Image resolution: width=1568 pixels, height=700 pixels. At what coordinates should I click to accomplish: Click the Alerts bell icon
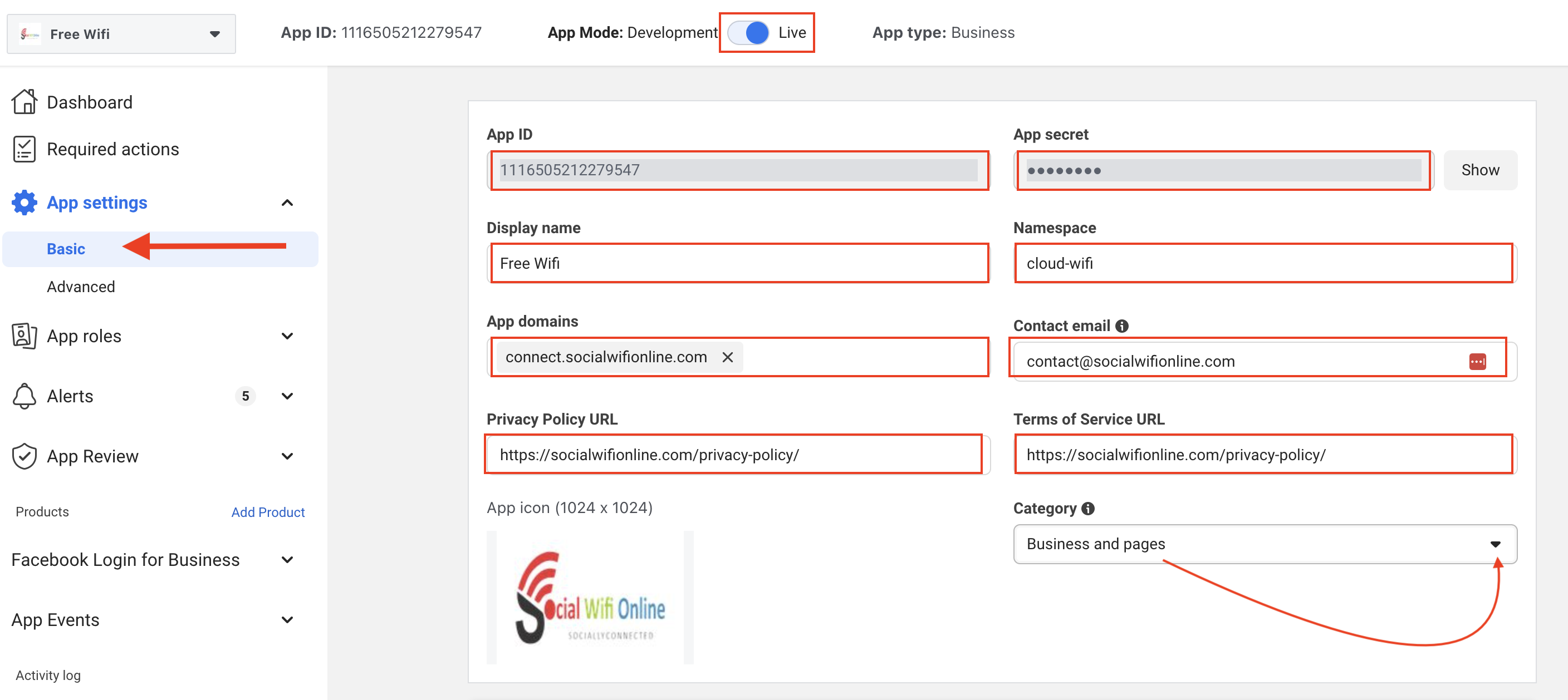tap(24, 396)
